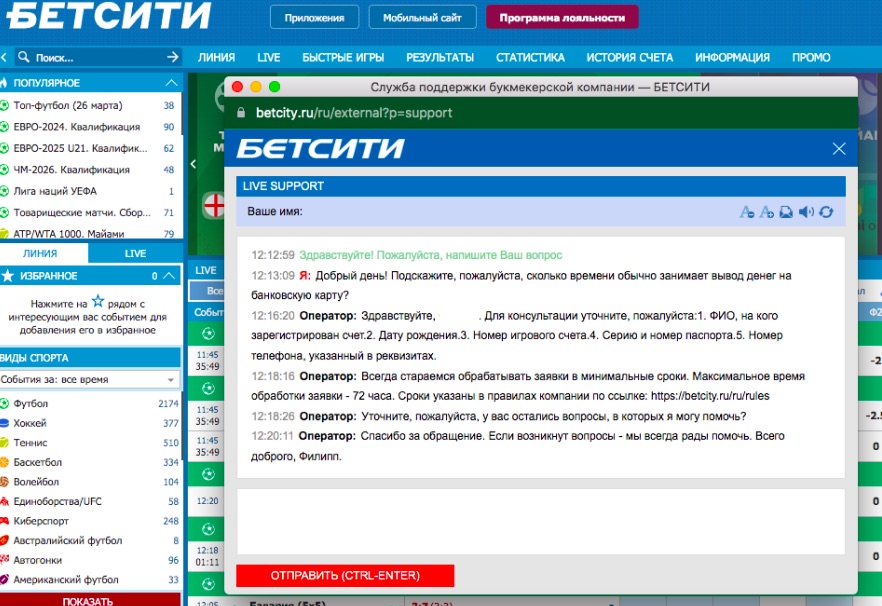Decrease chat font size icon
Viewport: 882px width, 606px height.
[746, 212]
